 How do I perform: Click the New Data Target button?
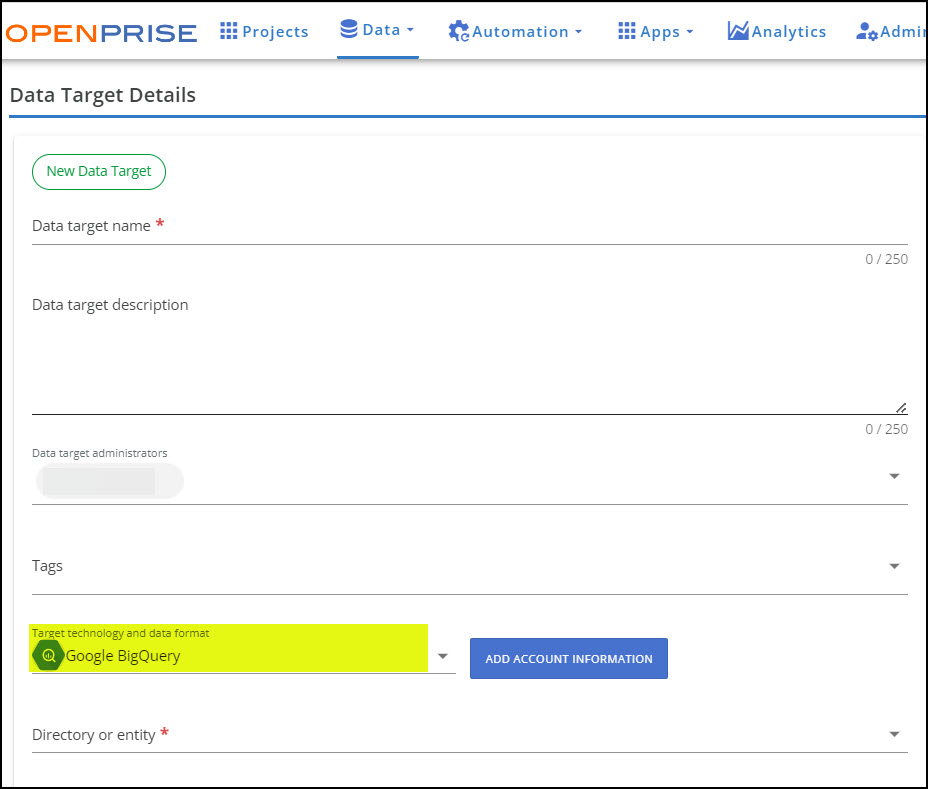click(x=99, y=171)
